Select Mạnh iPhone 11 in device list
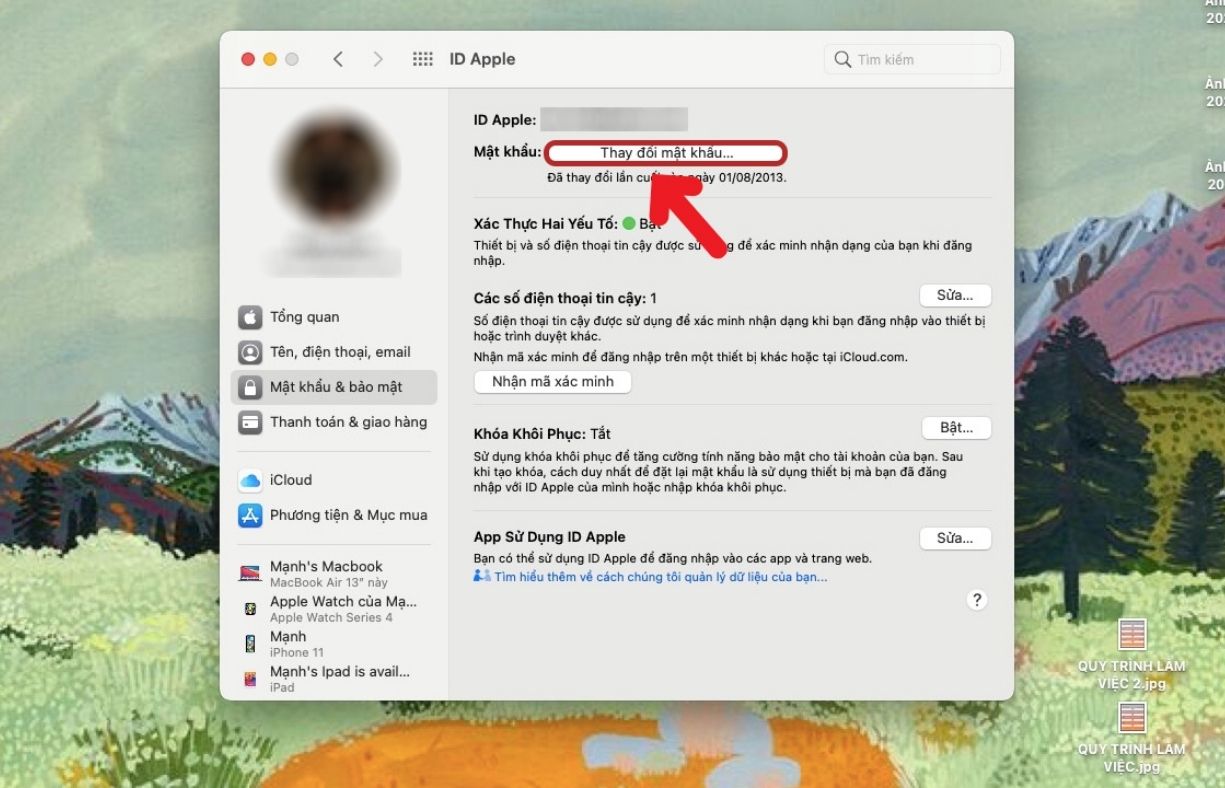Screen dimensions: 1225x788 (334, 643)
